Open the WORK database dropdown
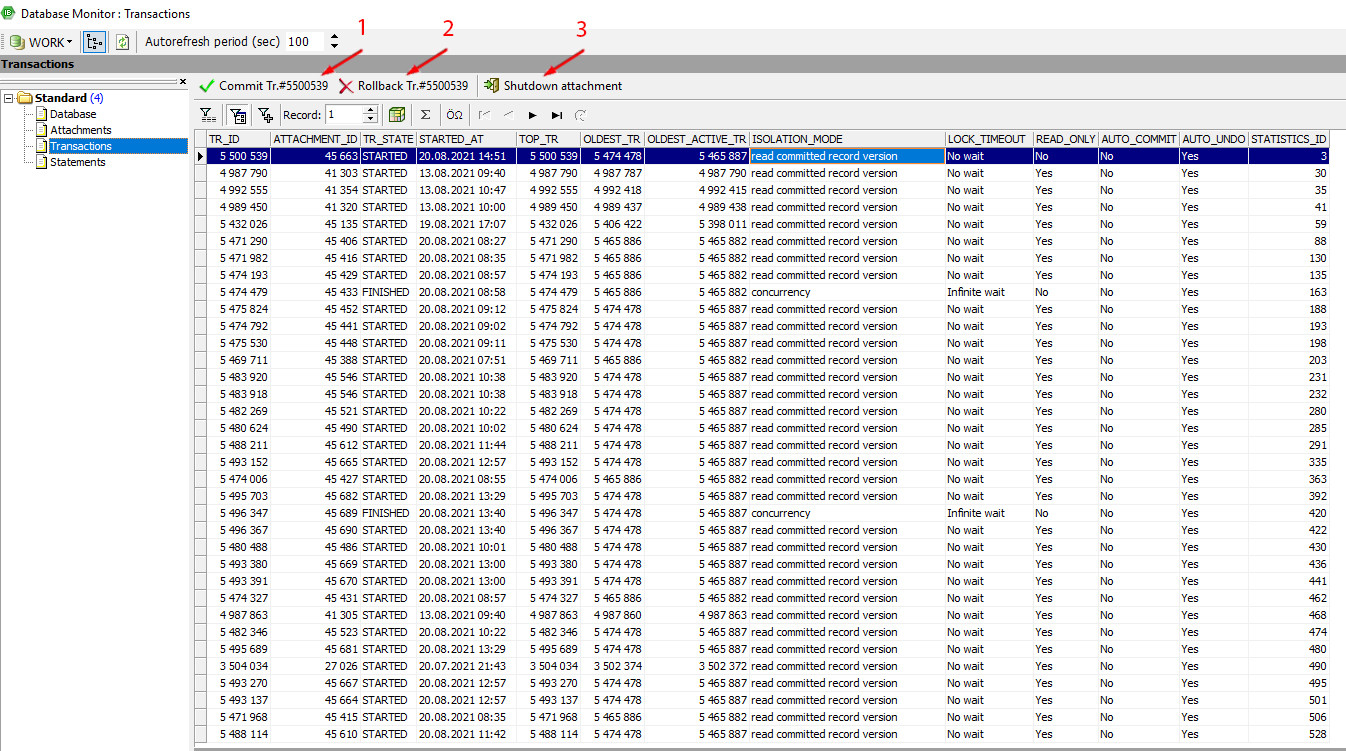Screen dimensions: 1346x751 (x=41, y=42)
